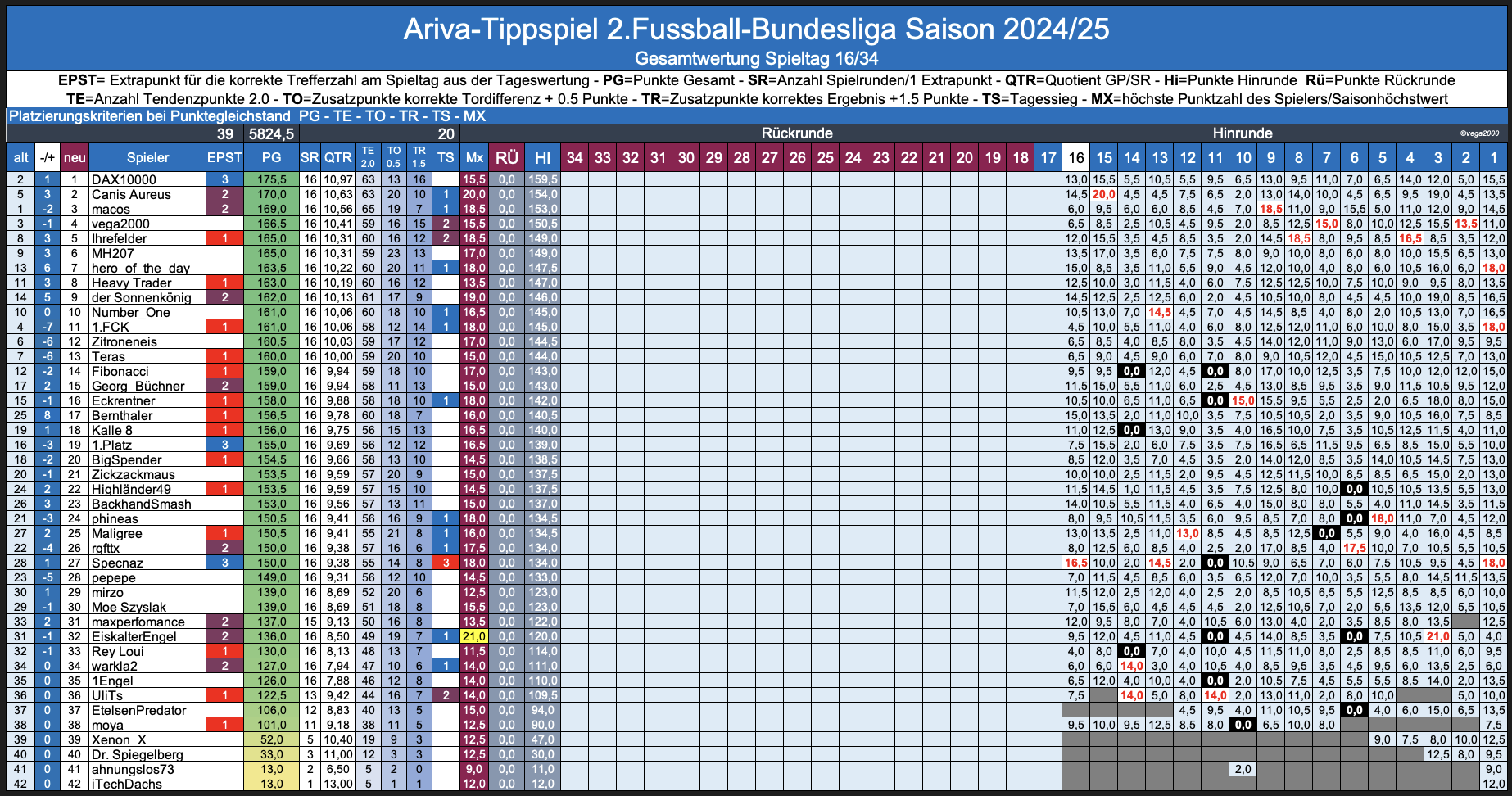The width and height of the screenshot is (1512, 796).
Task: Click player name 'Eckrentner'
Action: [x=124, y=400]
